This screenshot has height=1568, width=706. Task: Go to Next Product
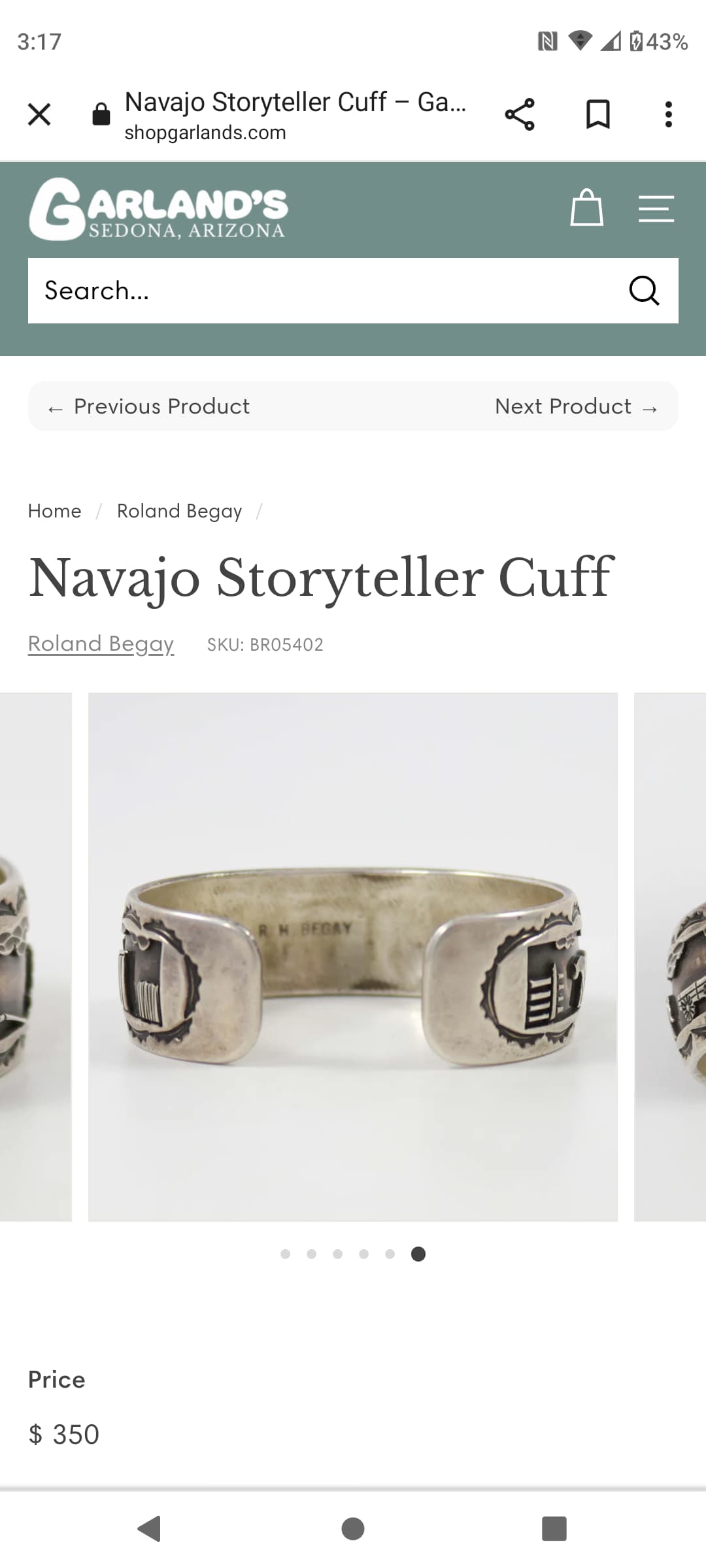point(577,406)
